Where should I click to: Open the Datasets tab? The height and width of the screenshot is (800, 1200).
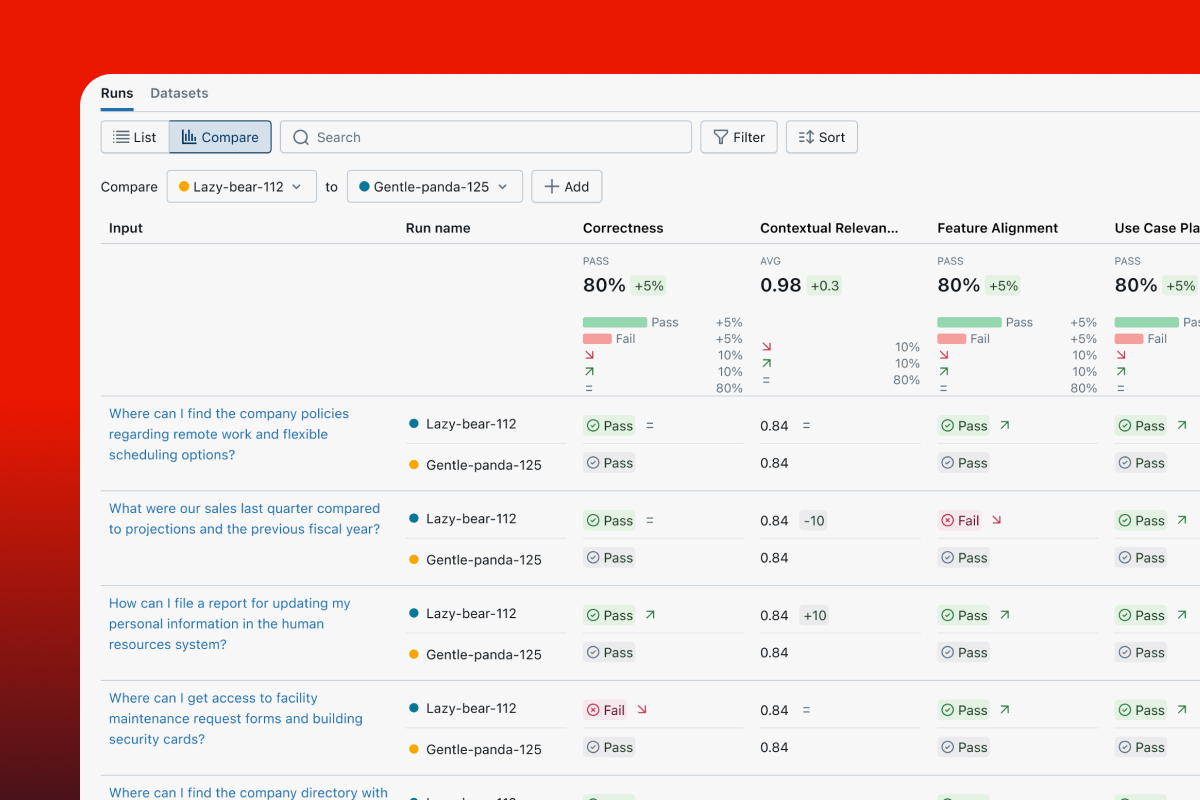point(179,93)
